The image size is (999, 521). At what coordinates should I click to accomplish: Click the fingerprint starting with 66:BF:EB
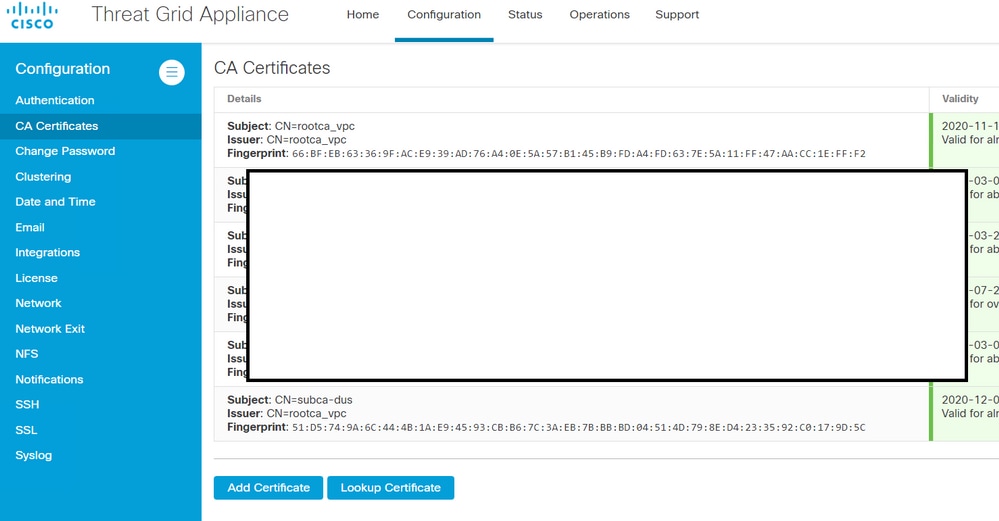click(x=579, y=153)
